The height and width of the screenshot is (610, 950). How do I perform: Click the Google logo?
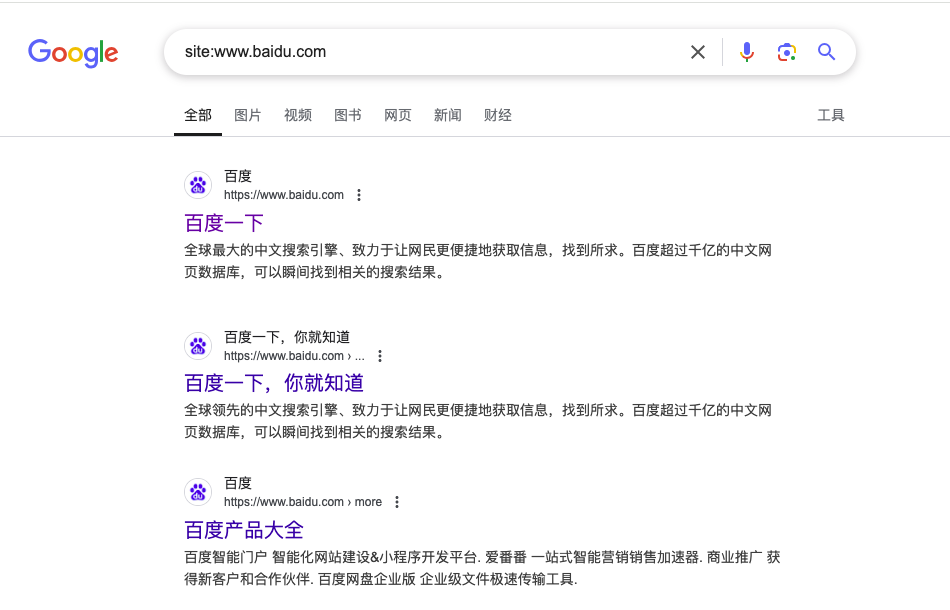[x=73, y=53]
